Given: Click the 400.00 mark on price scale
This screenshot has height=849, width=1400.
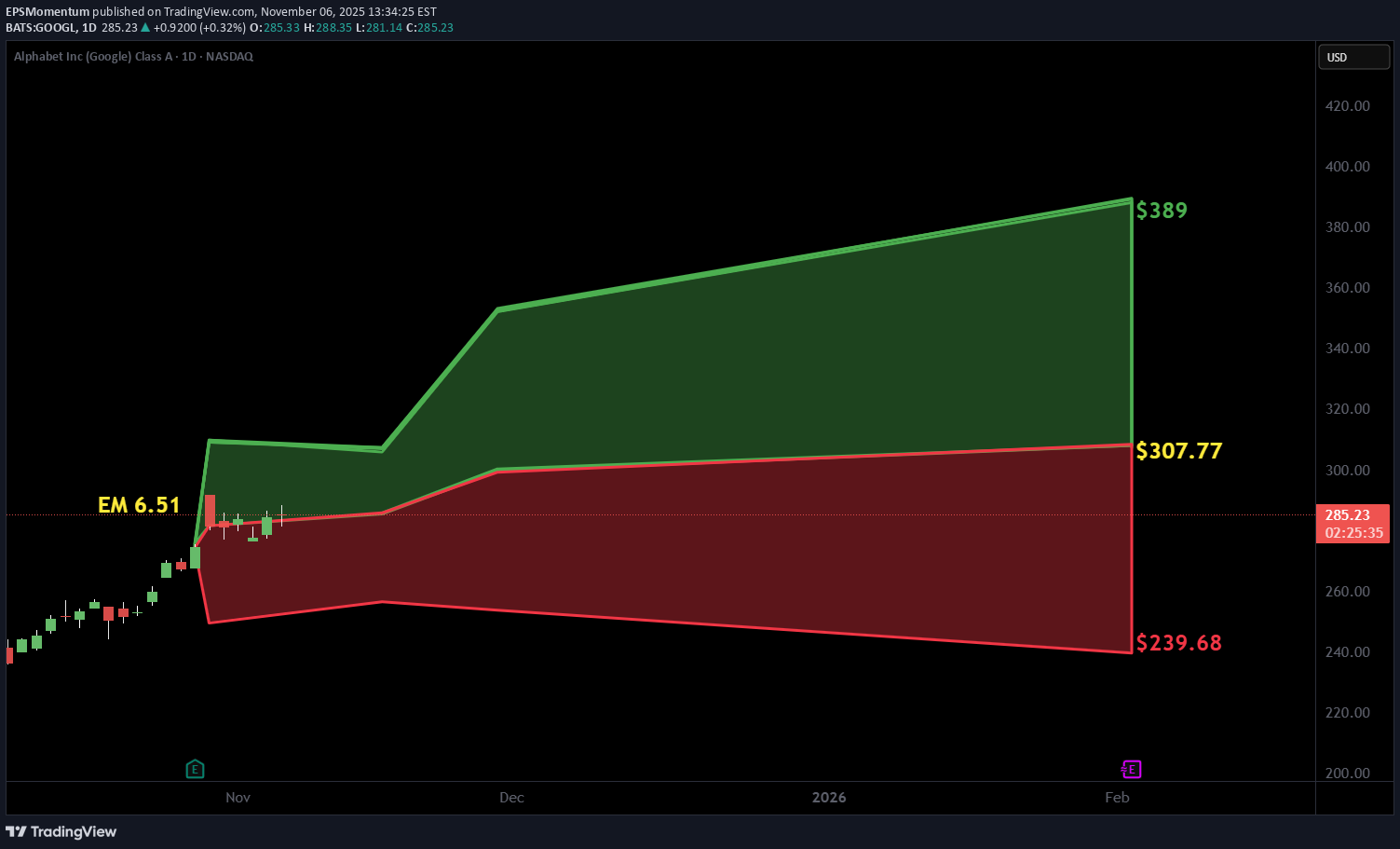Looking at the screenshot, I should point(1347,167).
